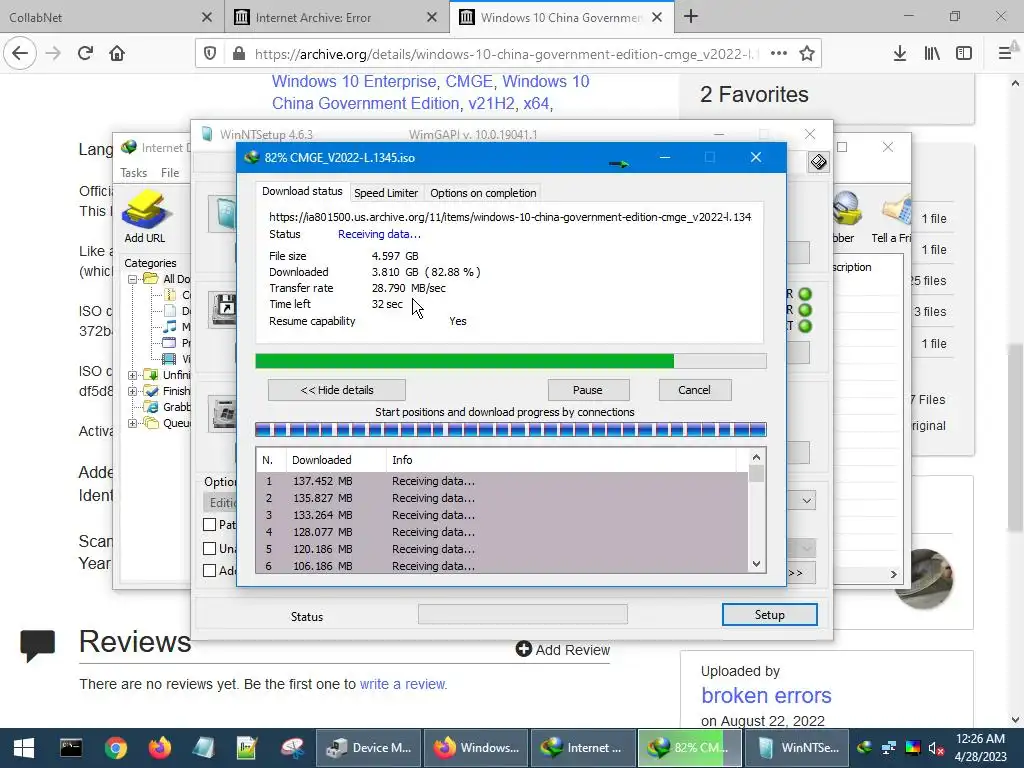Click the blue connections progress strip
The width and height of the screenshot is (1024, 768).
pyautogui.click(x=511, y=429)
